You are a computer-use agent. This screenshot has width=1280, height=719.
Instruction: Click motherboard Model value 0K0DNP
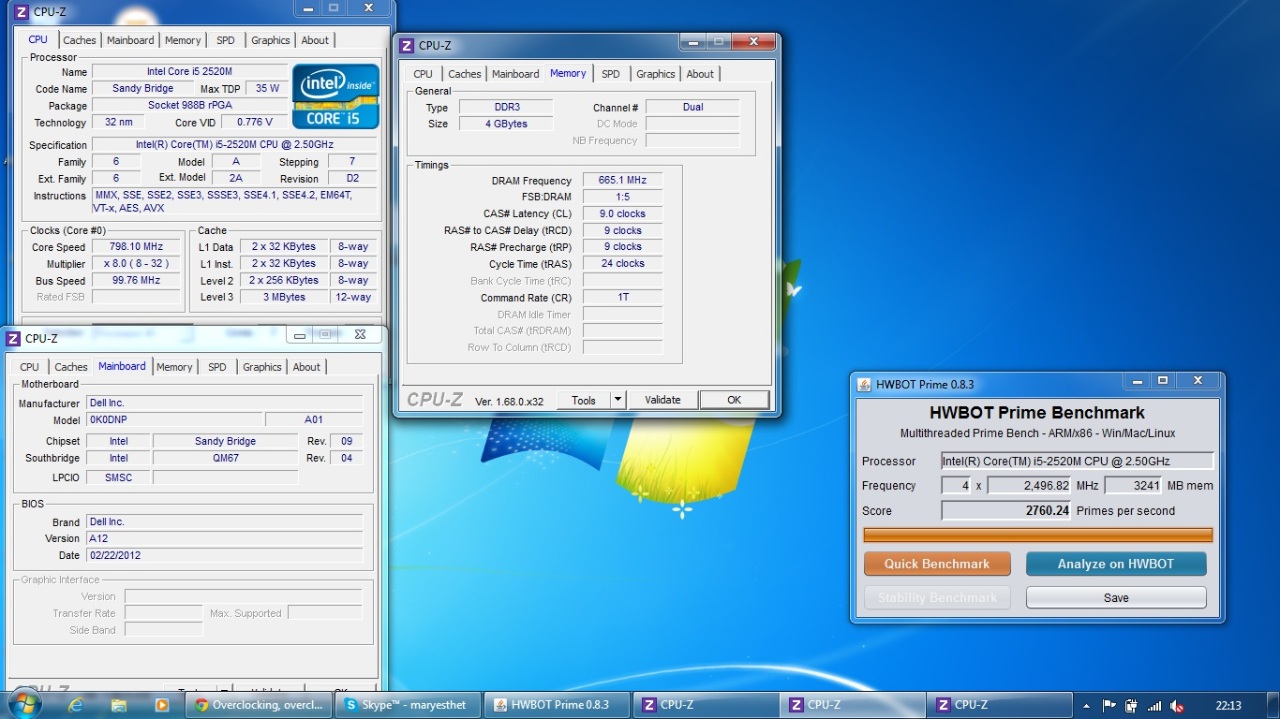point(173,420)
